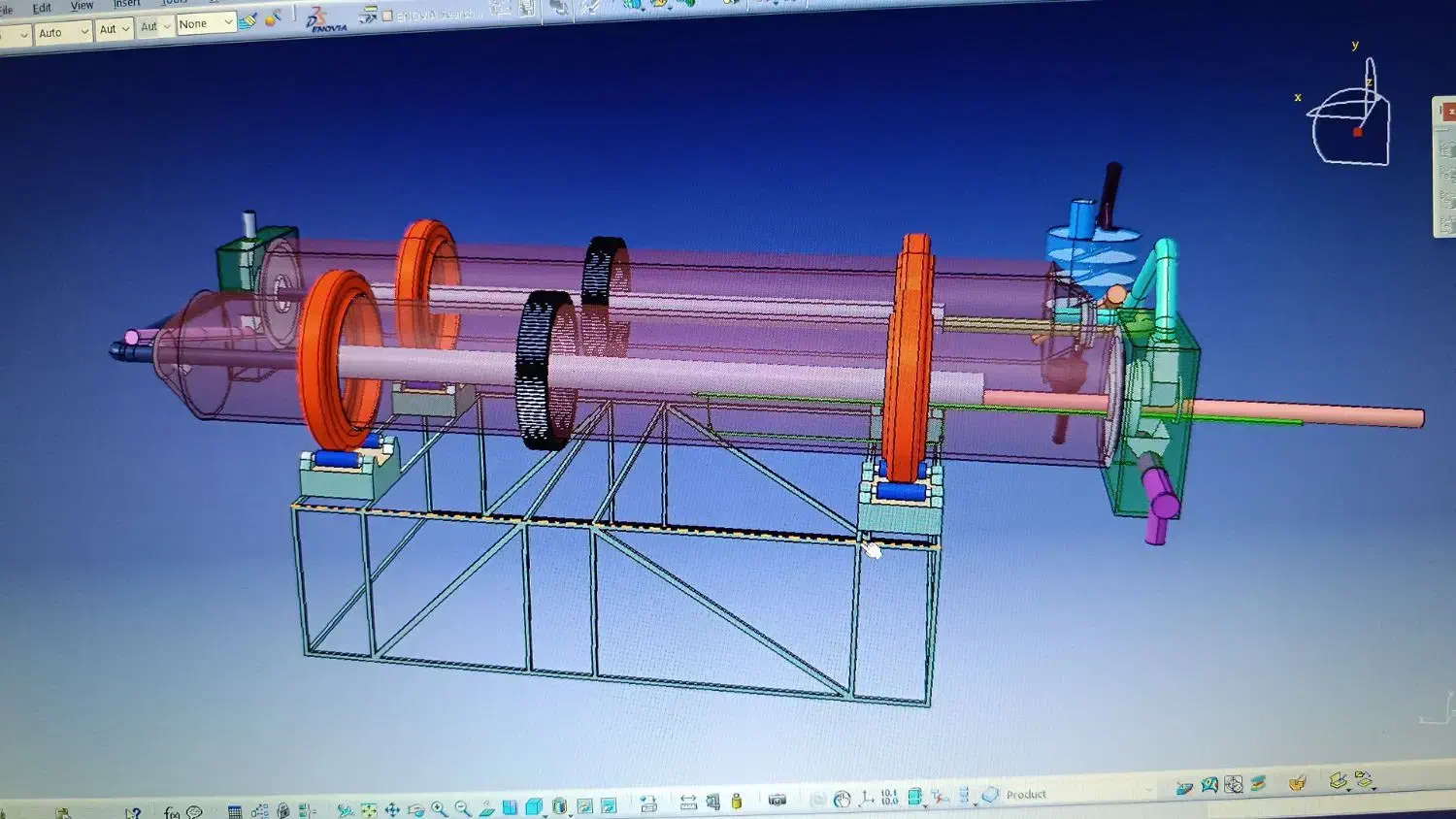Click the Measure Between ruler icon

coord(688,803)
